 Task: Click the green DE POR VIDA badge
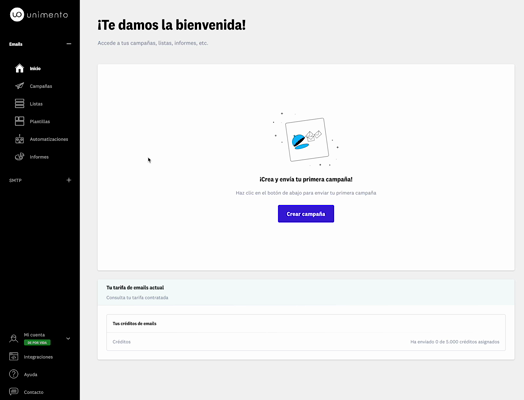point(37,343)
